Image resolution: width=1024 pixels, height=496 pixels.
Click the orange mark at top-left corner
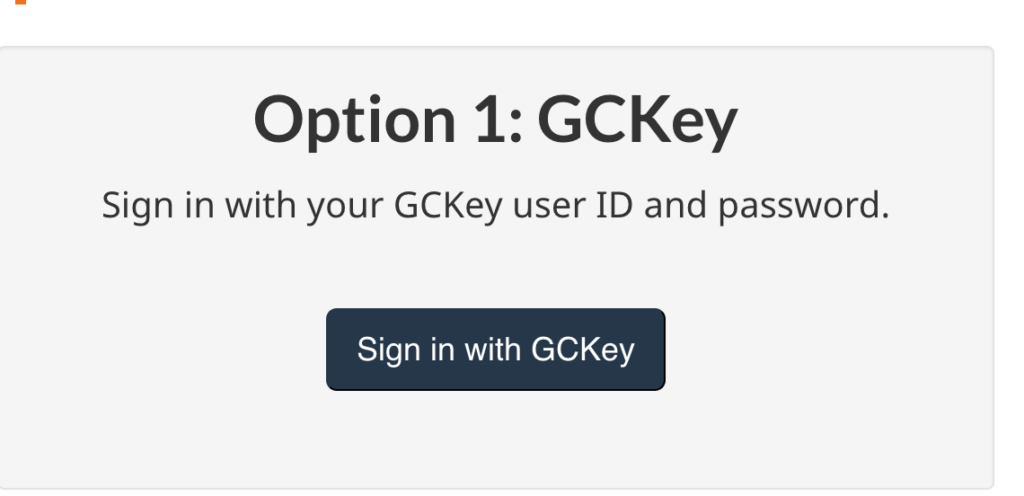20,2
